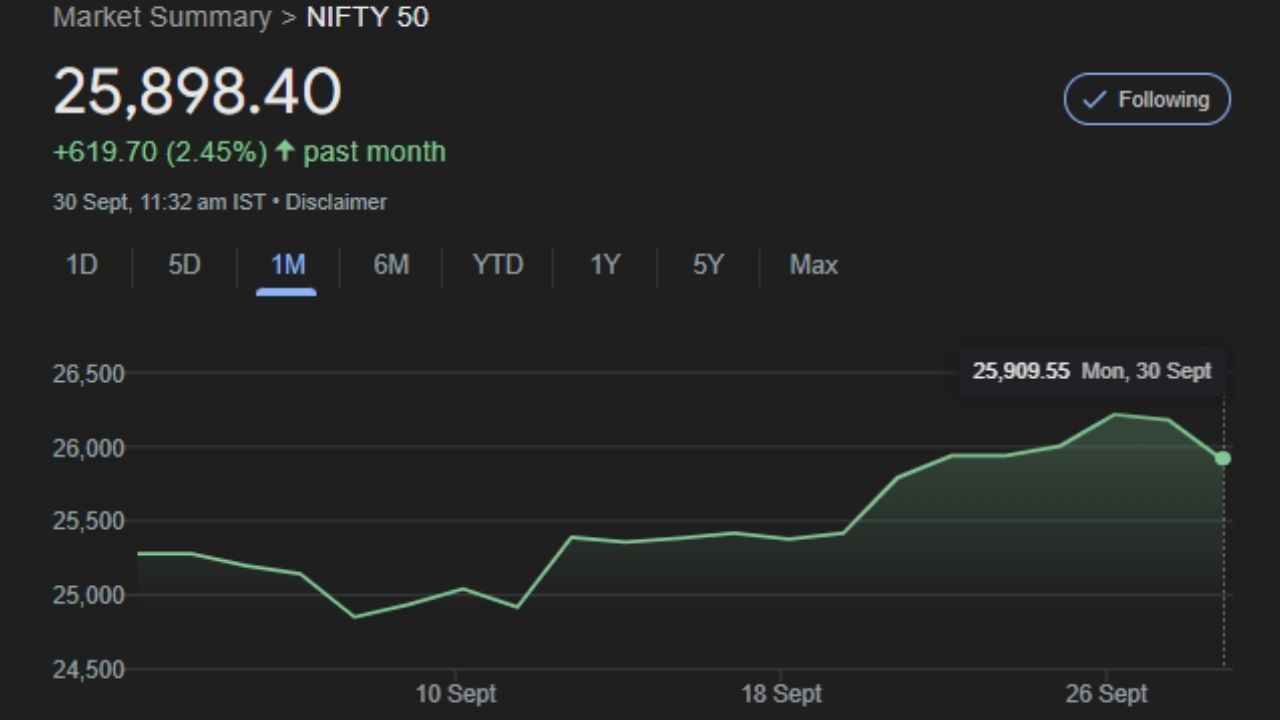Click the 26,000 y-axis label
This screenshot has height=720, width=1280.
88,448
